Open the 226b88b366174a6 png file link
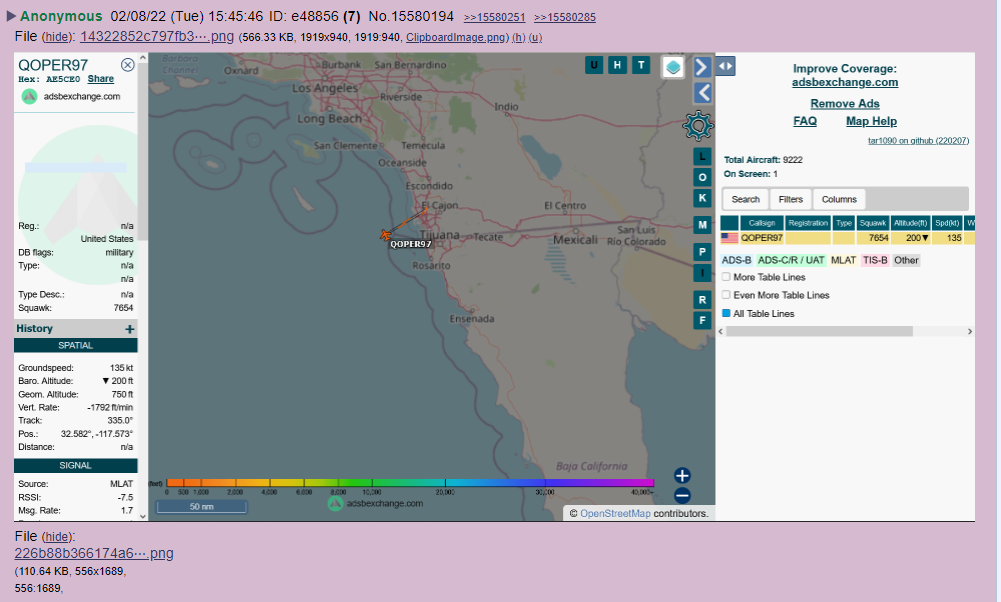1001x602 pixels. [94, 553]
